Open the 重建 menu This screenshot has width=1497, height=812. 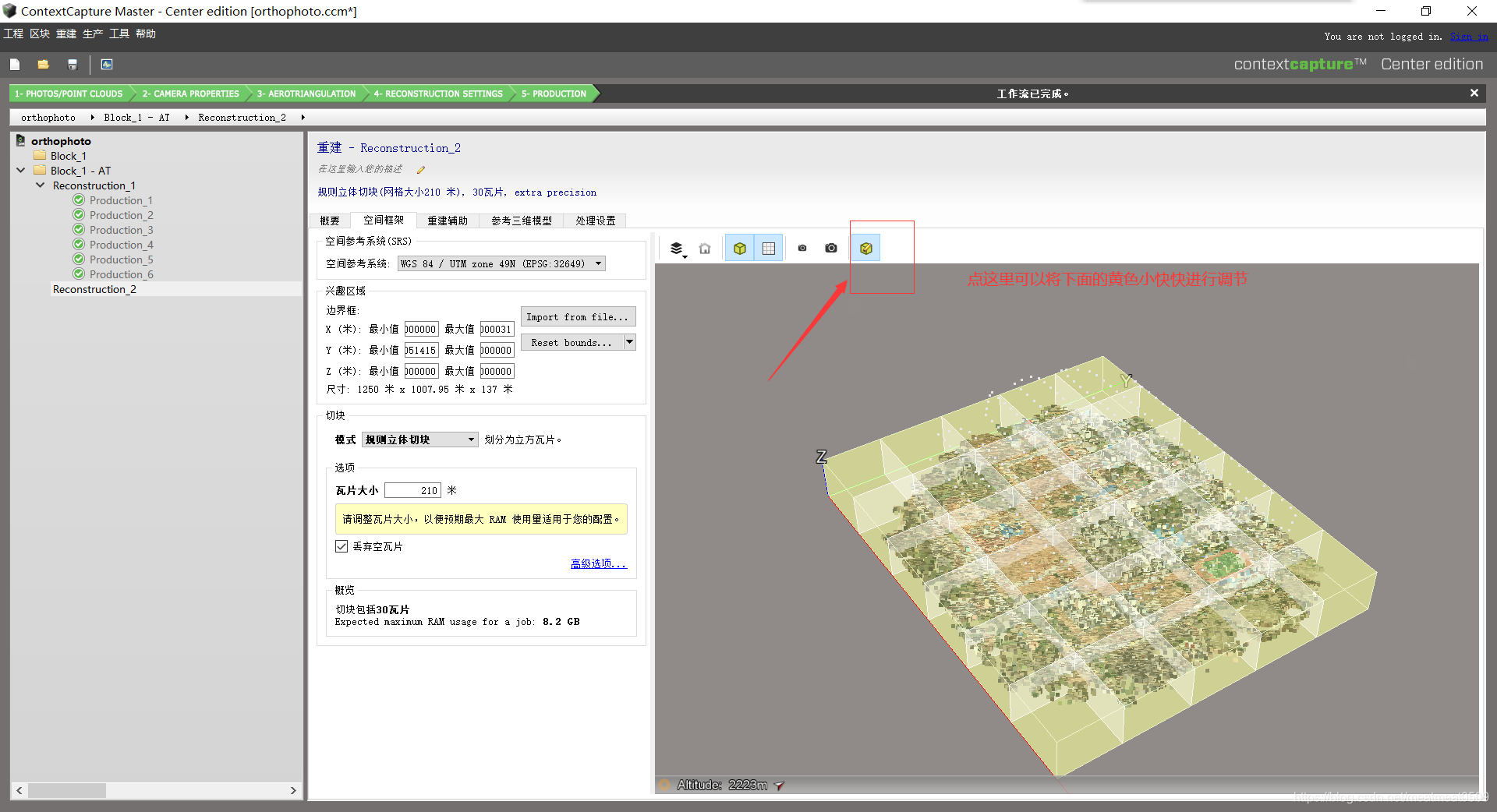(x=66, y=34)
